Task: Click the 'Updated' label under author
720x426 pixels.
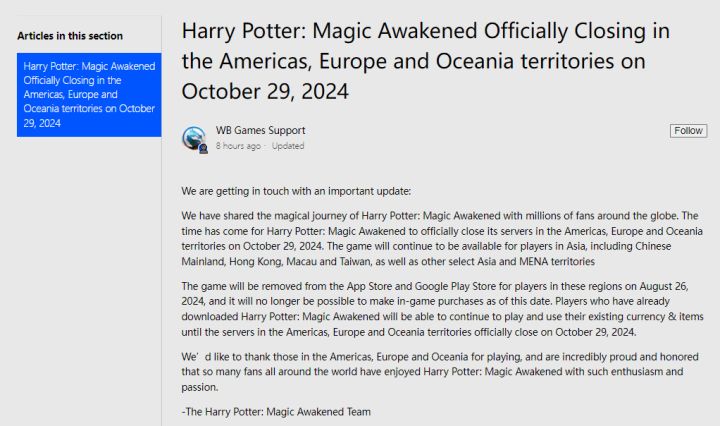Action: 288,146
